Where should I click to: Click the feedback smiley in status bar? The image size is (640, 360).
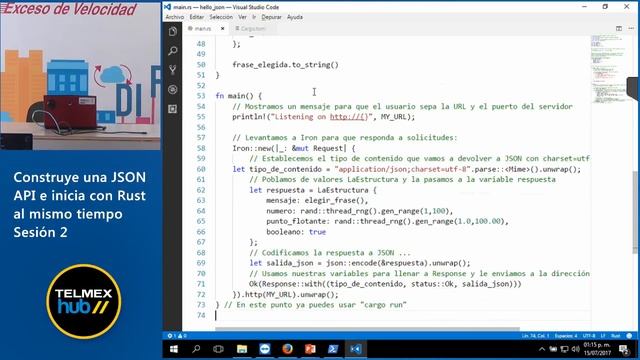pos(629,336)
